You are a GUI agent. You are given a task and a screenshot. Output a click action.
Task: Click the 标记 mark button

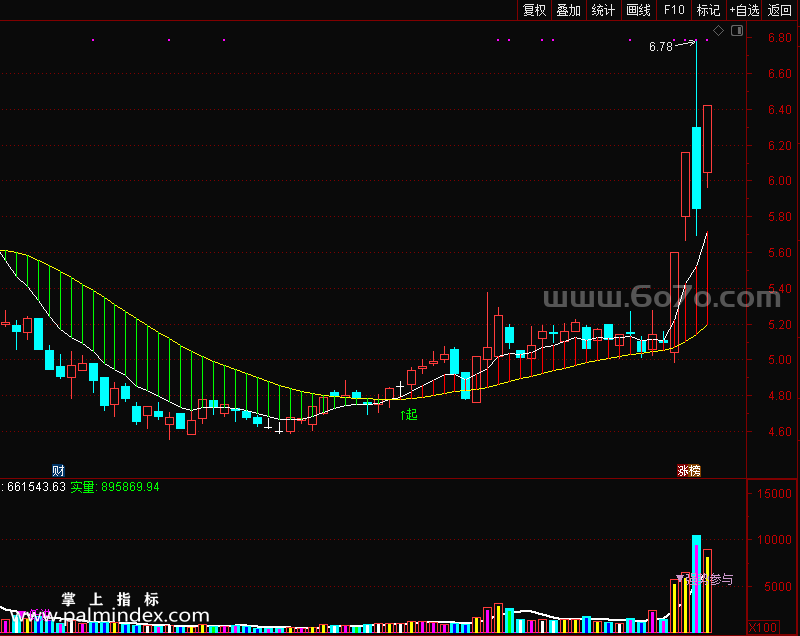coord(709,10)
